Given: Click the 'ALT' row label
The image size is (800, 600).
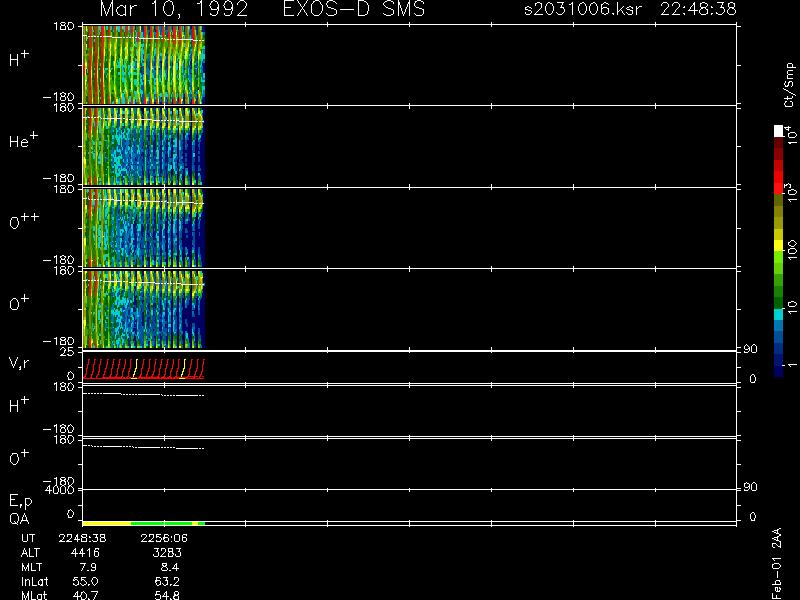Looking at the screenshot, I should (x=30, y=553).
